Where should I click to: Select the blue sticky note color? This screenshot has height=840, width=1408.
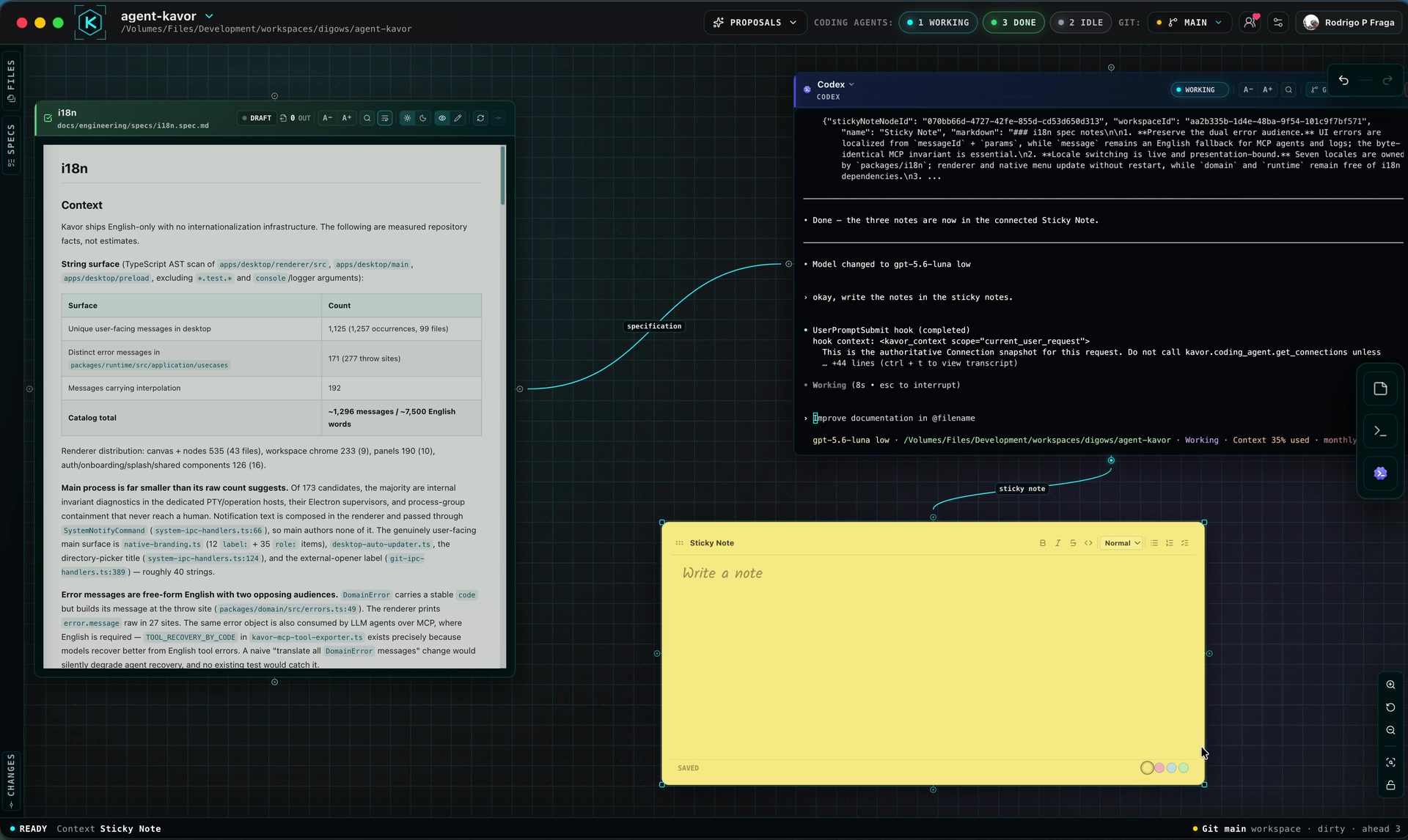1171,768
